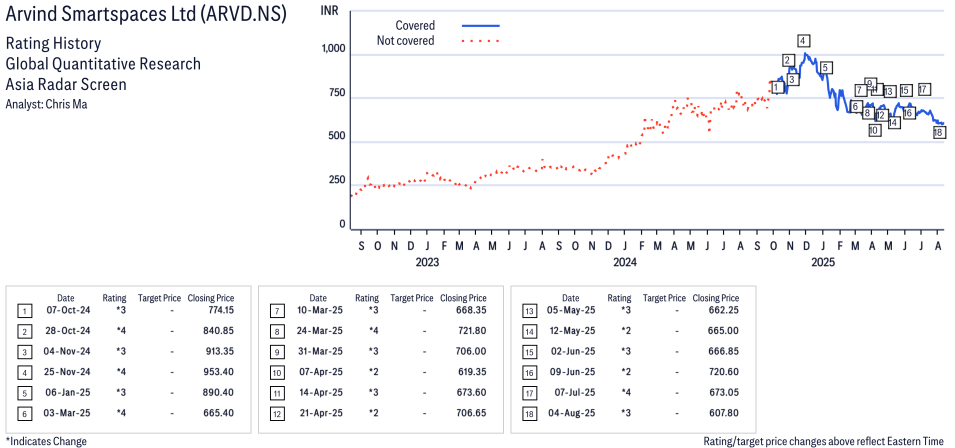Select chart marker 12 on the graph
The height and width of the screenshot is (448, 955).
click(x=883, y=115)
